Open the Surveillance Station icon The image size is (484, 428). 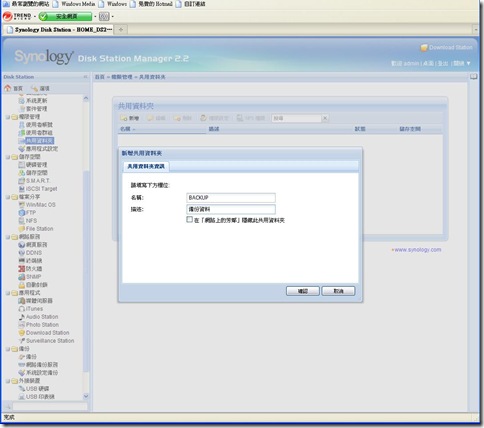[x=22, y=341]
